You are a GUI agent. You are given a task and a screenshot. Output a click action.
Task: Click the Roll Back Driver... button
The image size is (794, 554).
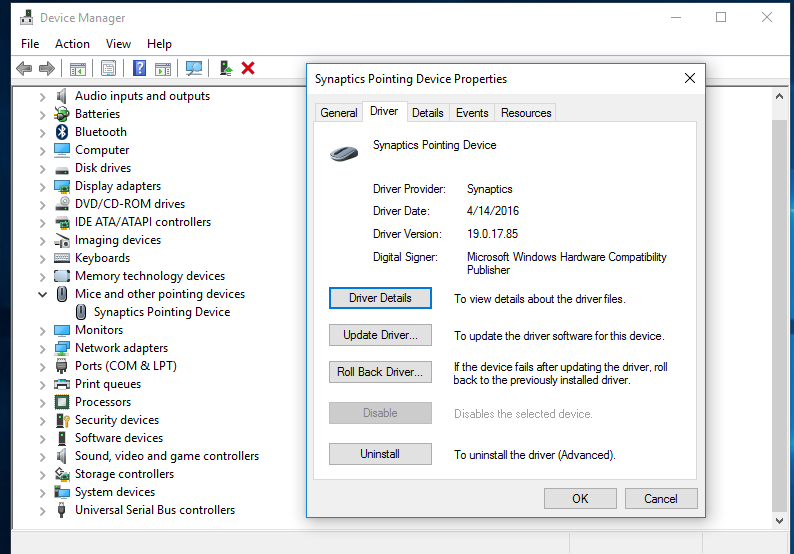pyautogui.click(x=380, y=372)
